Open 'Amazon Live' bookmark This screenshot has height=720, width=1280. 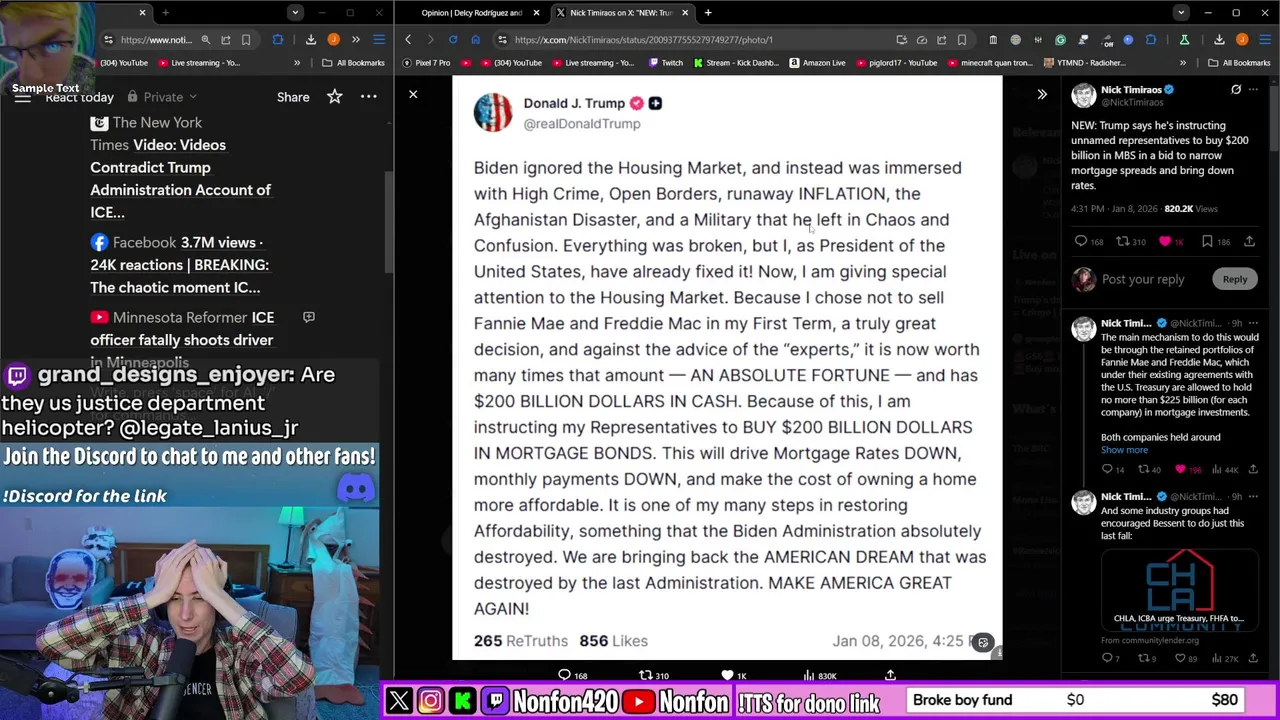click(817, 63)
